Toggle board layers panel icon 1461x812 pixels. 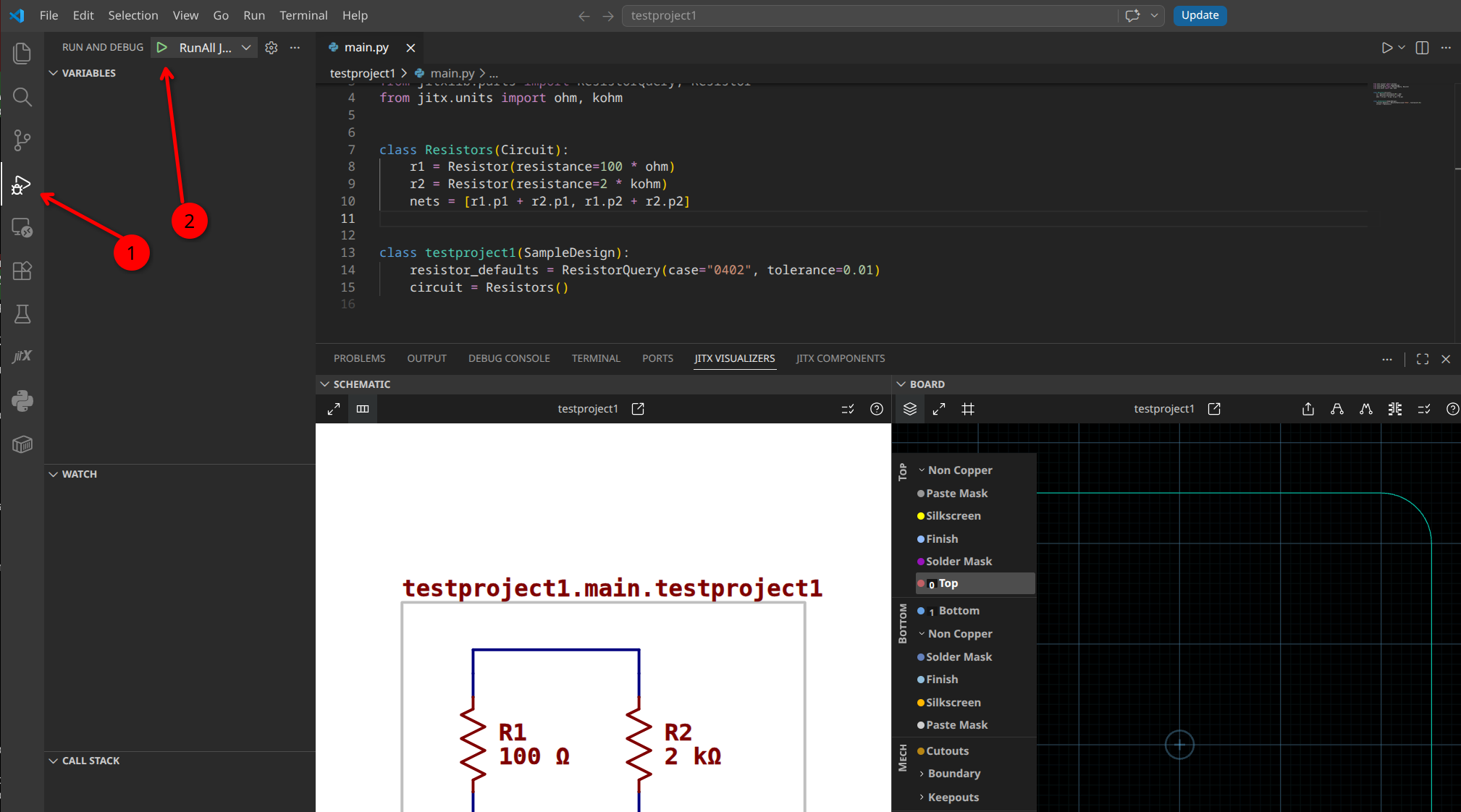910,409
